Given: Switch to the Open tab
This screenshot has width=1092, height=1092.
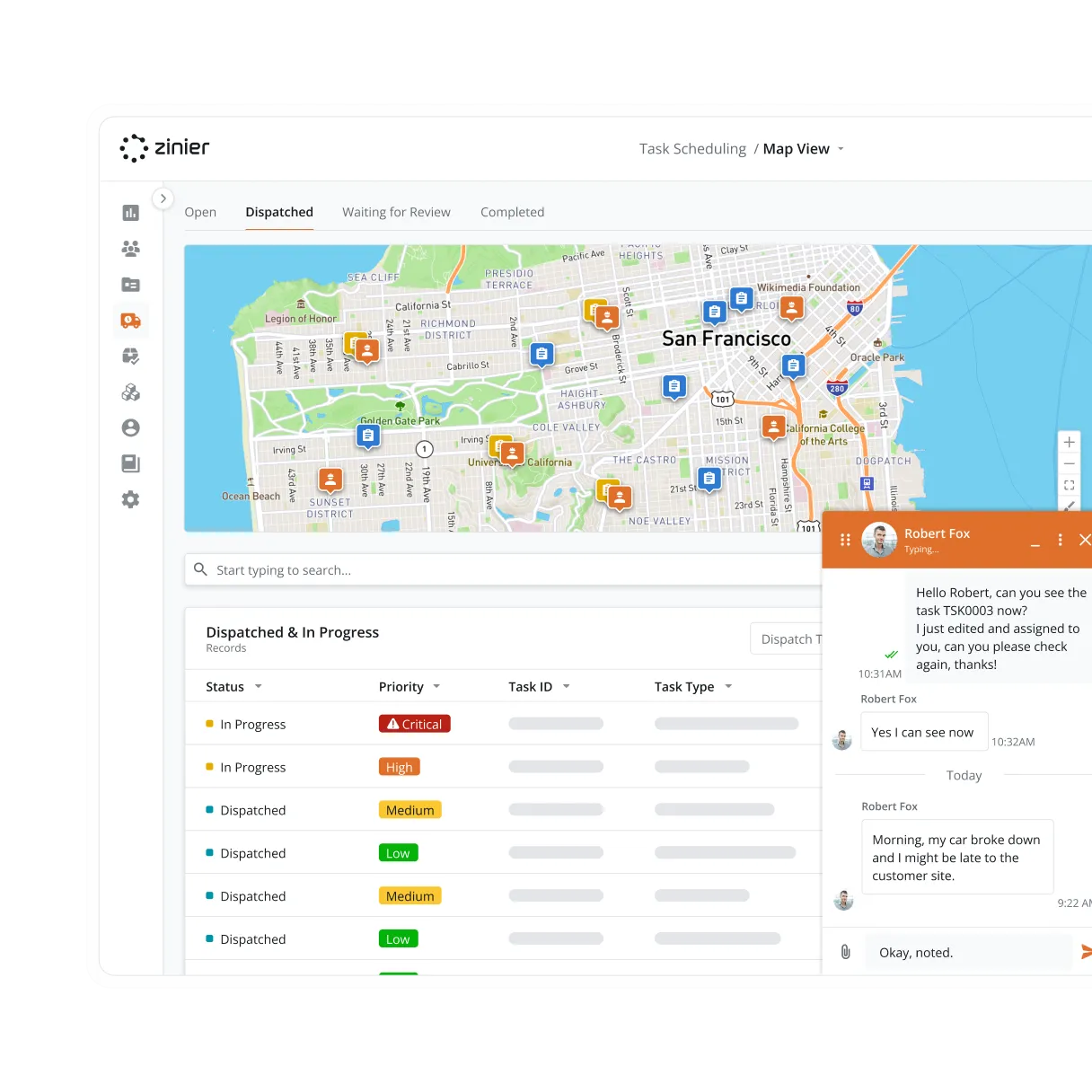Looking at the screenshot, I should (x=200, y=212).
